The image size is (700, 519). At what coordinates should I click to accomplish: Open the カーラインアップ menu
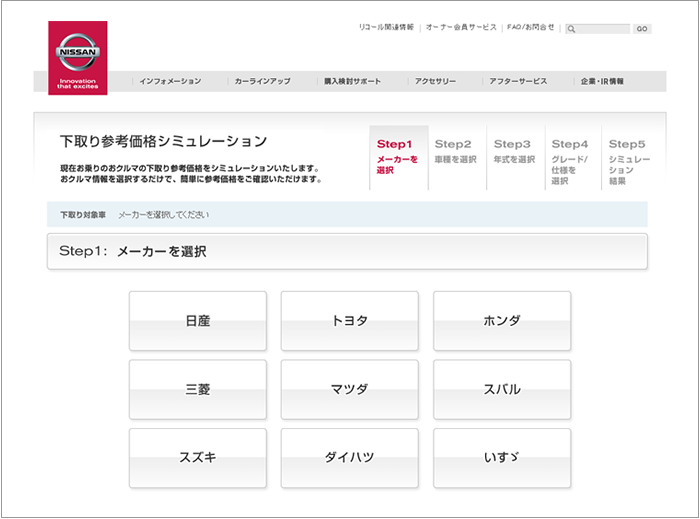pos(262,81)
